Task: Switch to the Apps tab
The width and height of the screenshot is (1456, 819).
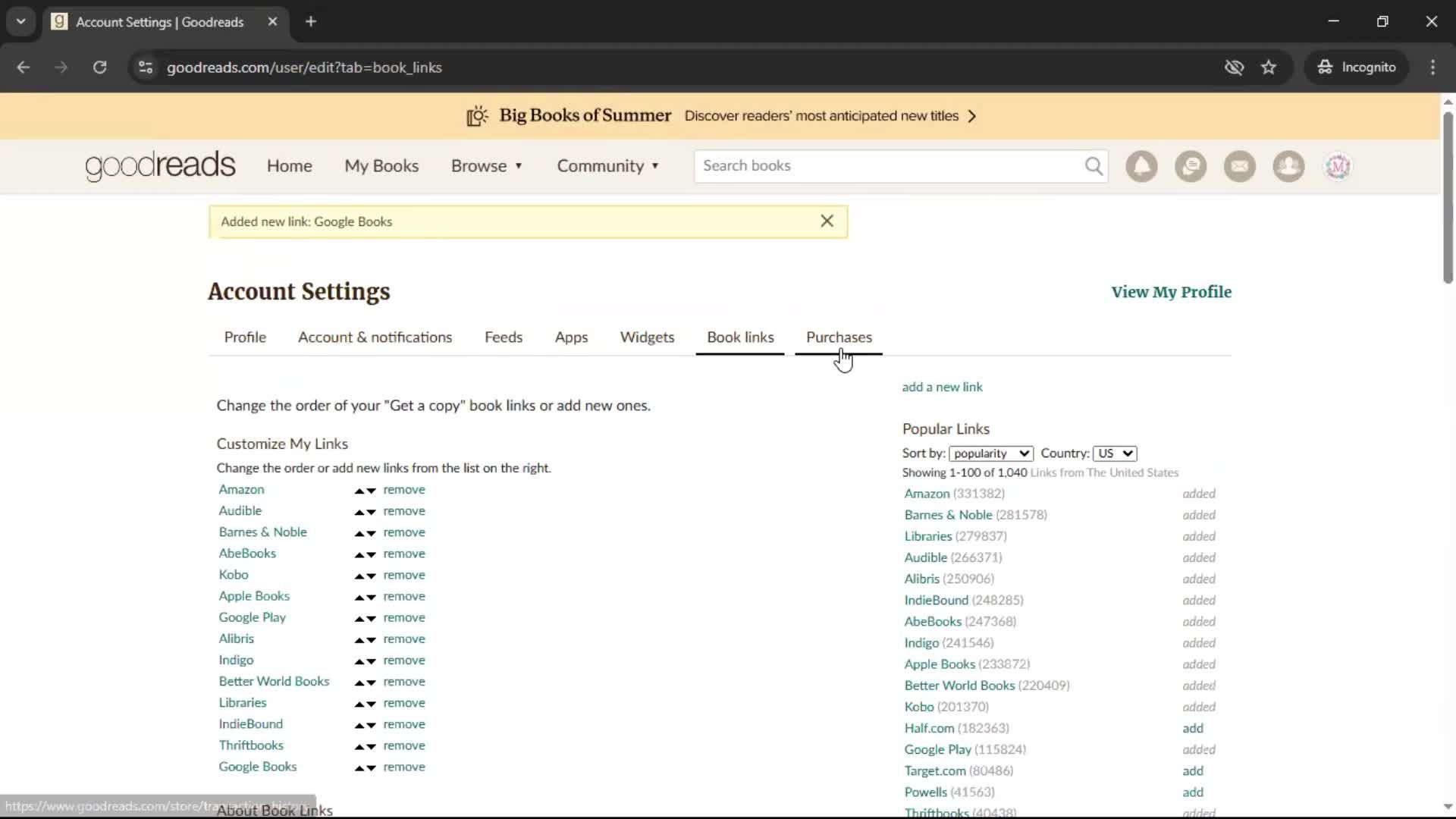Action: pyautogui.click(x=571, y=337)
